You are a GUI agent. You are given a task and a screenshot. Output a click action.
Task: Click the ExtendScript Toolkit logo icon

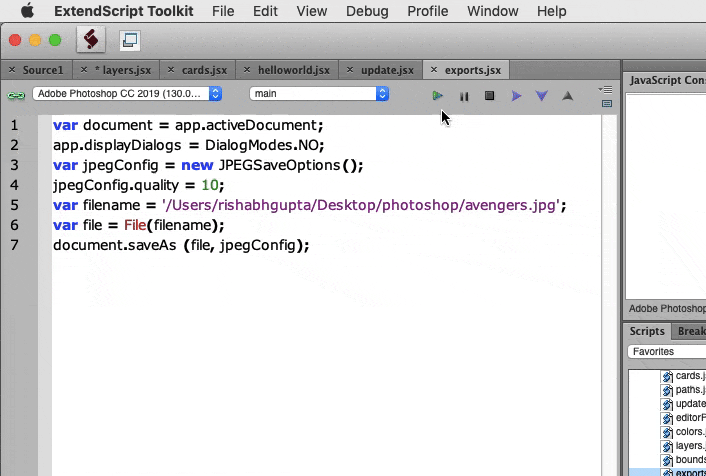click(x=91, y=40)
